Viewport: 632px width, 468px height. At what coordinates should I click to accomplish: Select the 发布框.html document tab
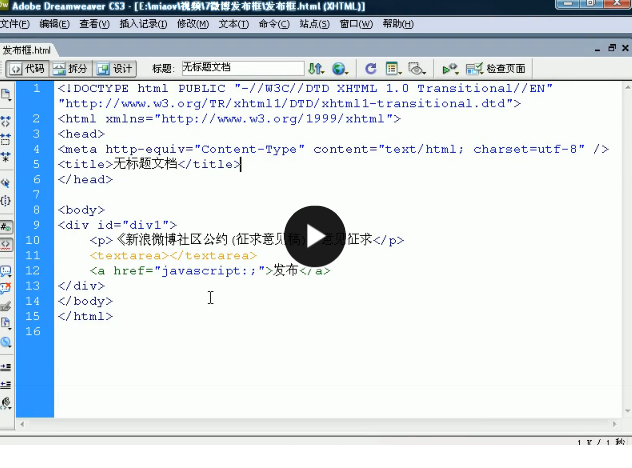click(27, 50)
